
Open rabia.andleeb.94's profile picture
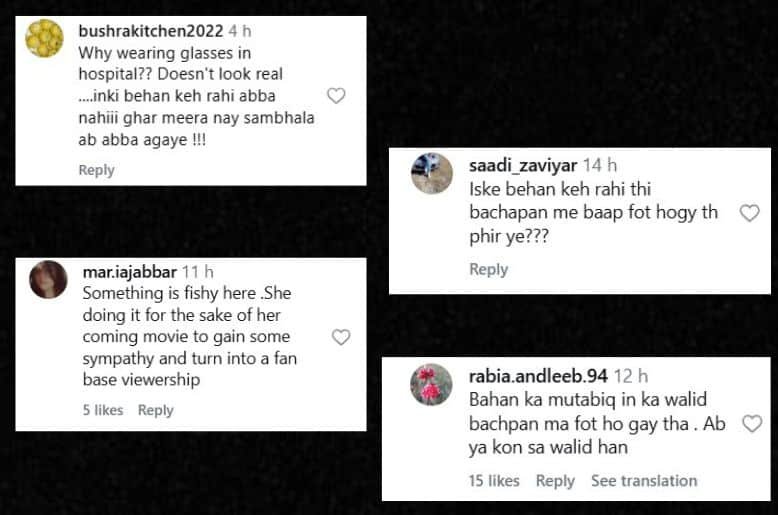[x=431, y=385]
